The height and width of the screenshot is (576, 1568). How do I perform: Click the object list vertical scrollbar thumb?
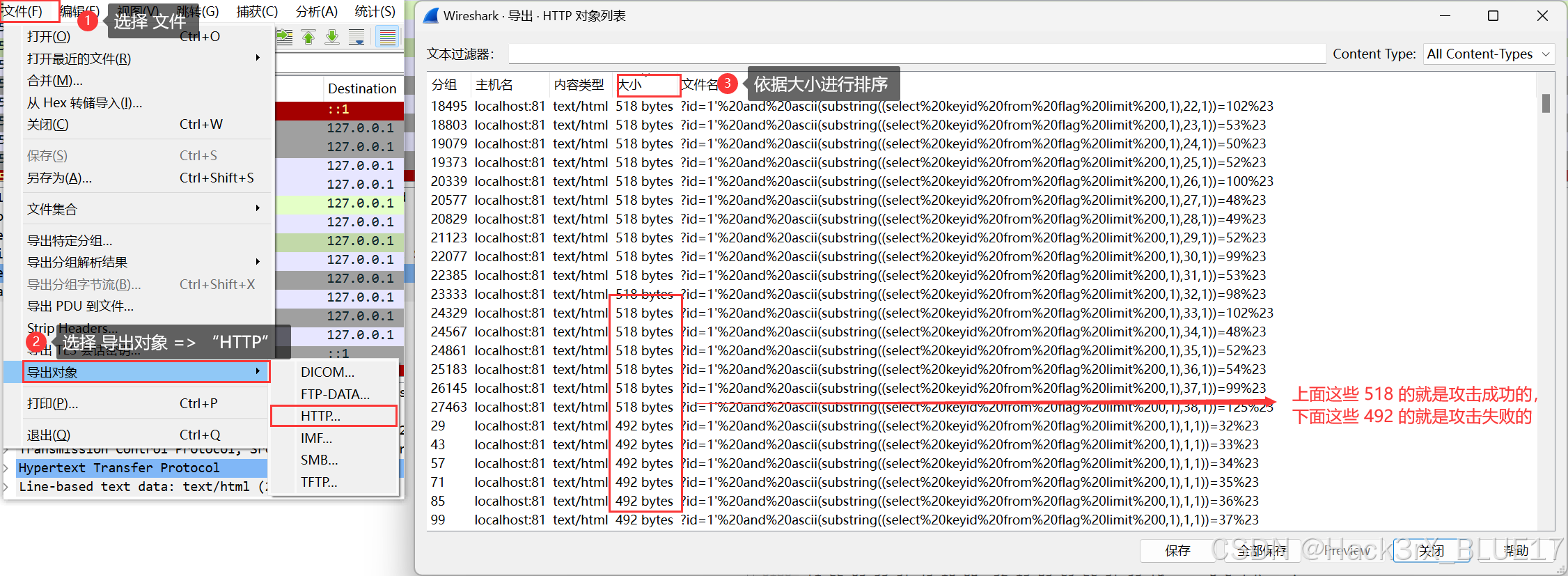(1546, 103)
